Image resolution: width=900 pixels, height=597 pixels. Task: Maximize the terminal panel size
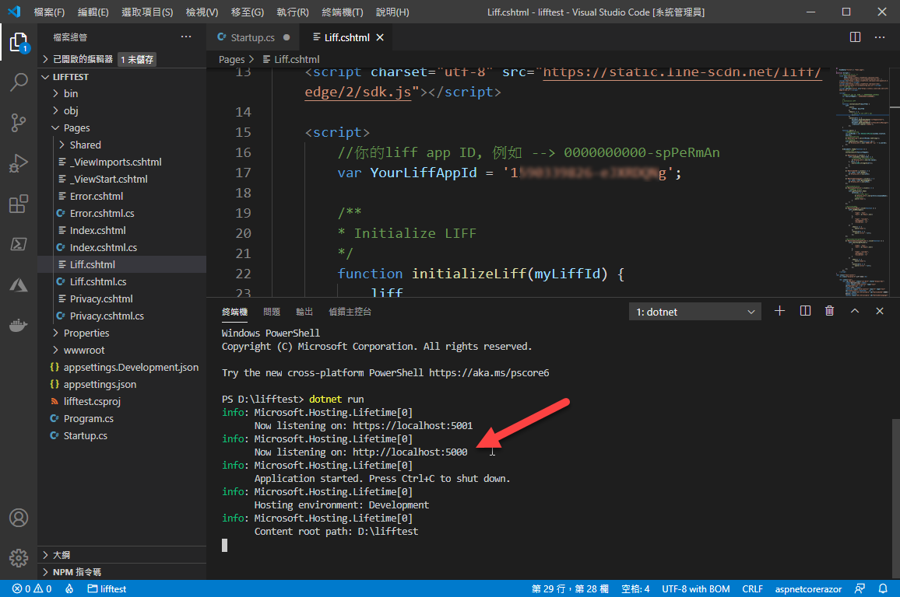coord(855,311)
